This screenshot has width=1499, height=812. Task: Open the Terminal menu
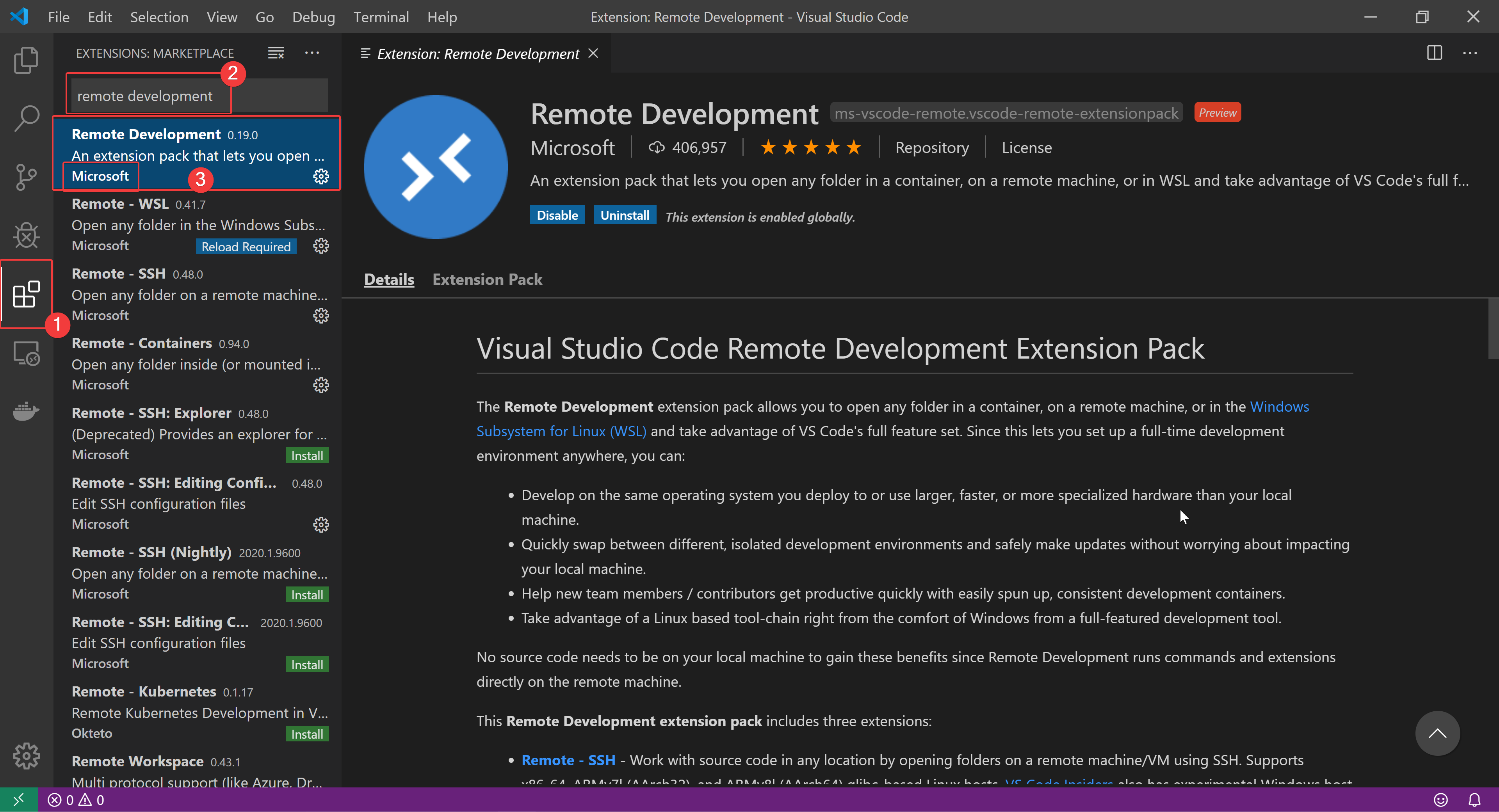click(381, 17)
